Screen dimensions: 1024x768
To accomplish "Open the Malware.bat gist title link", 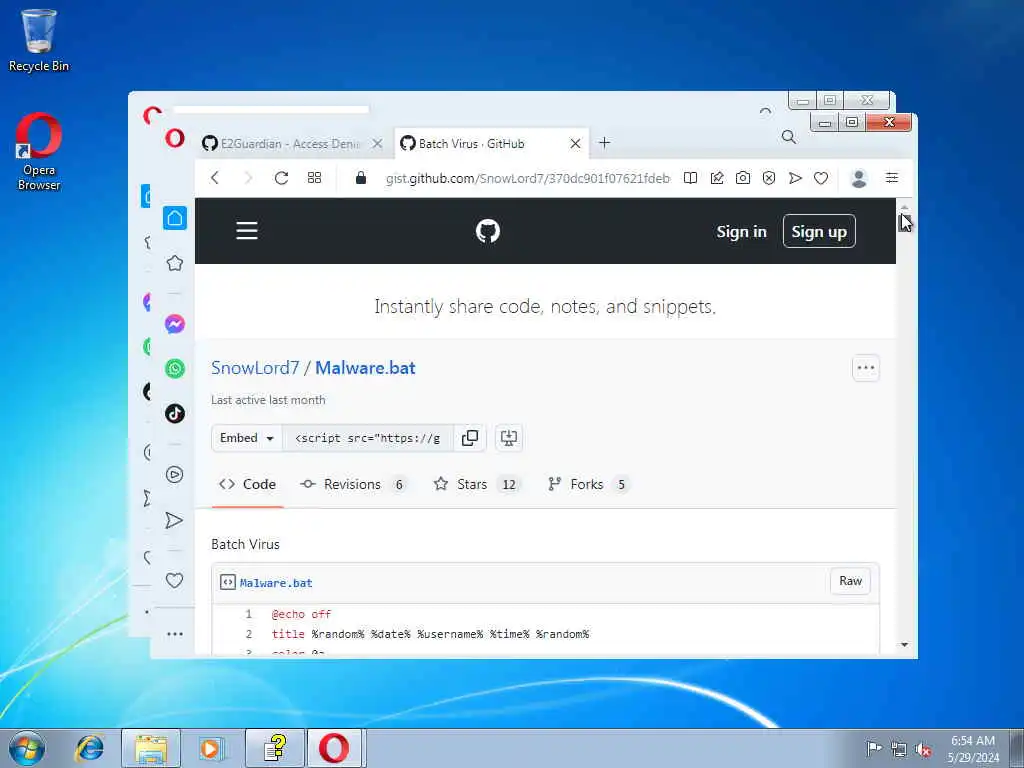I will pyautogui.click(x=365, y=368).
